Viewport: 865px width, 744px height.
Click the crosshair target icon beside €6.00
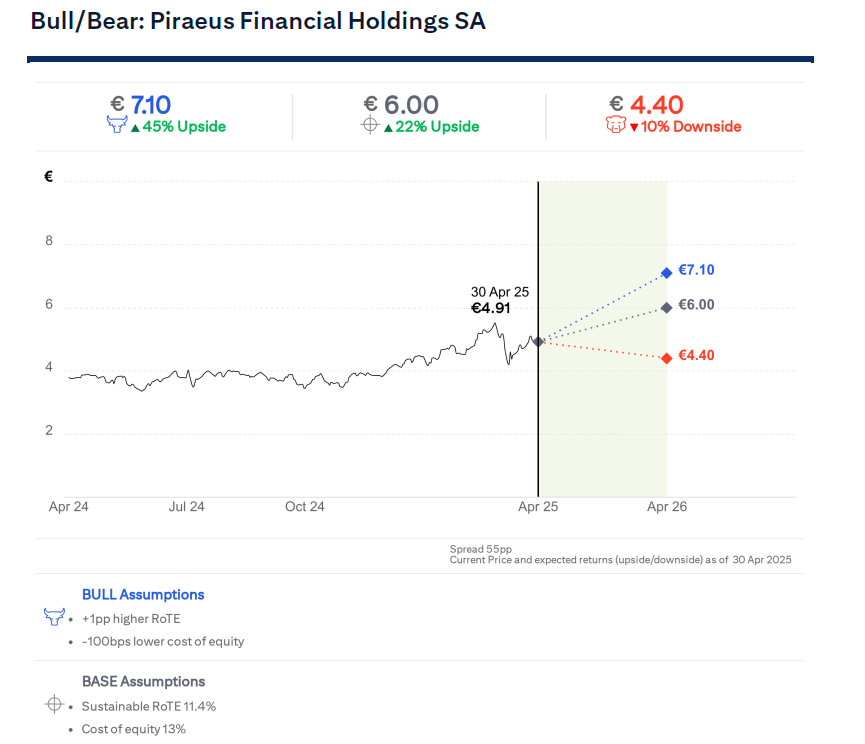tap(370, 126)
